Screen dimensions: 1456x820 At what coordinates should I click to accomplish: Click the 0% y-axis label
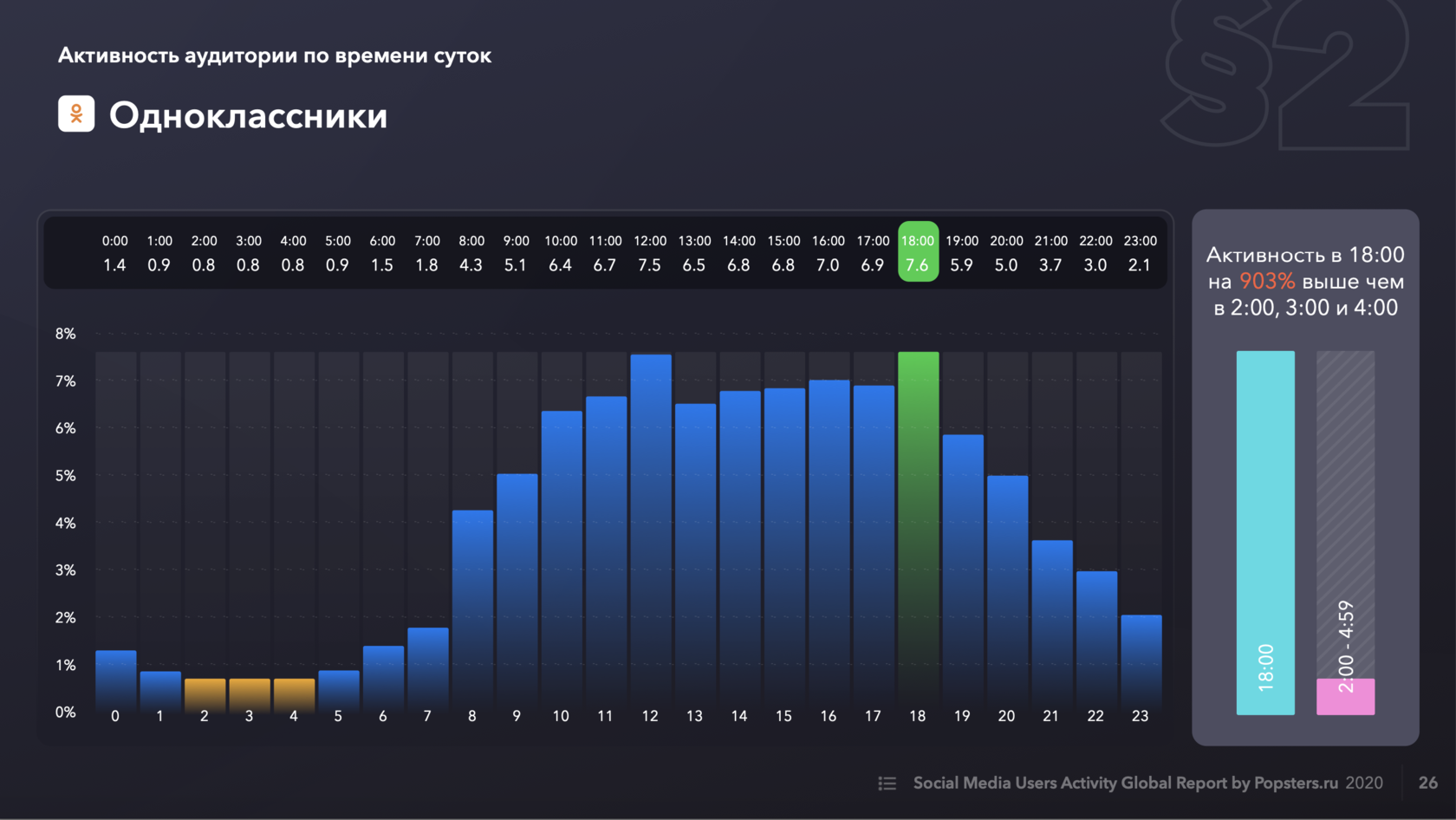tap(66, 713)
